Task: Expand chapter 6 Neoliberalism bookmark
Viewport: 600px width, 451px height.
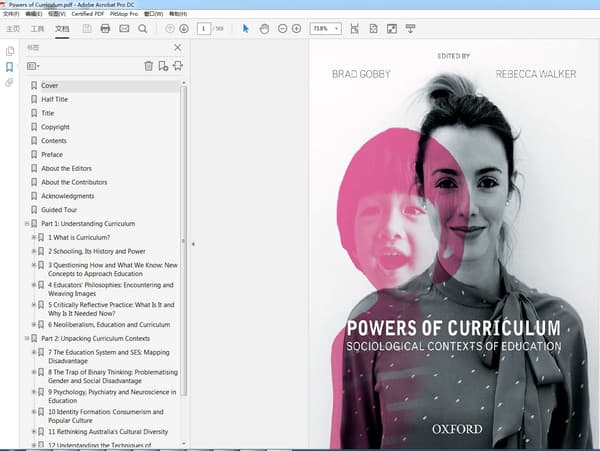Action: tap(34, 324)
